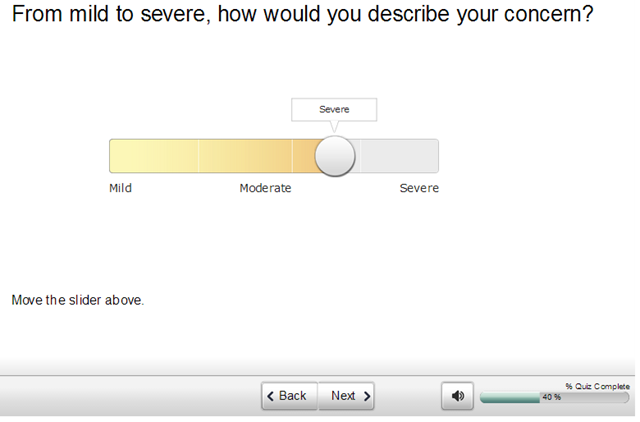Screen dimensions: 640x422
Task: Click the pointer arrow beneath Severe tooltip
Action: pyautogui.click(x=334, y=127)
